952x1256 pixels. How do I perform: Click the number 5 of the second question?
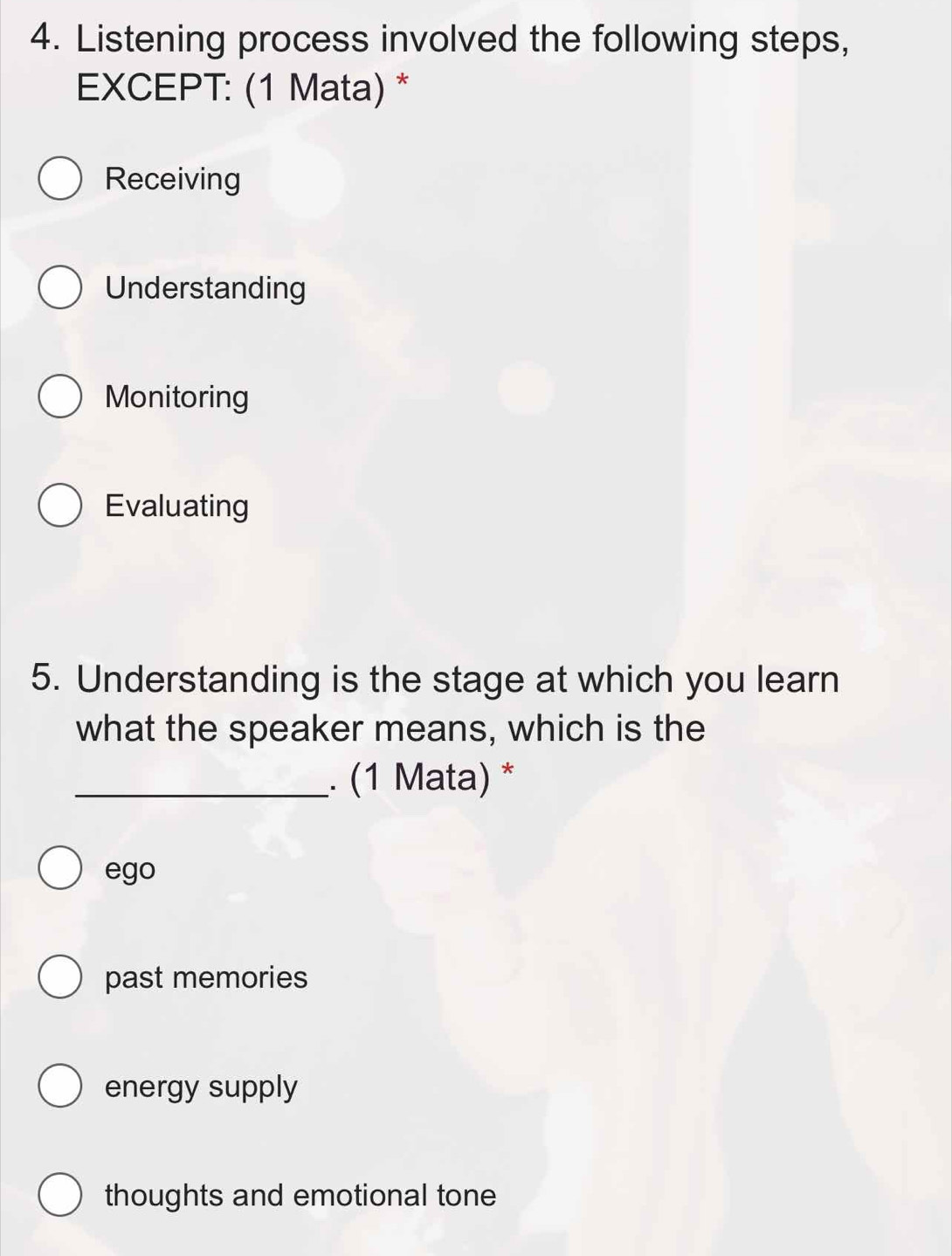(x=44, y=677)
